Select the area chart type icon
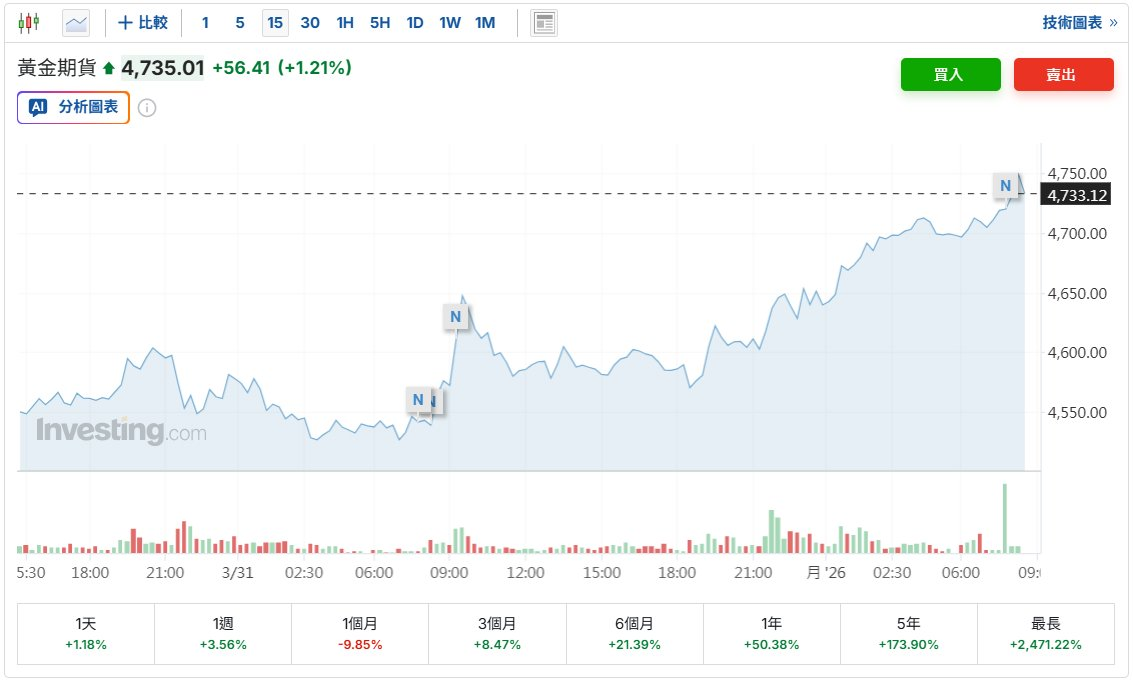This screenshot has height=683, width=1133. click(x=75, y=22)
